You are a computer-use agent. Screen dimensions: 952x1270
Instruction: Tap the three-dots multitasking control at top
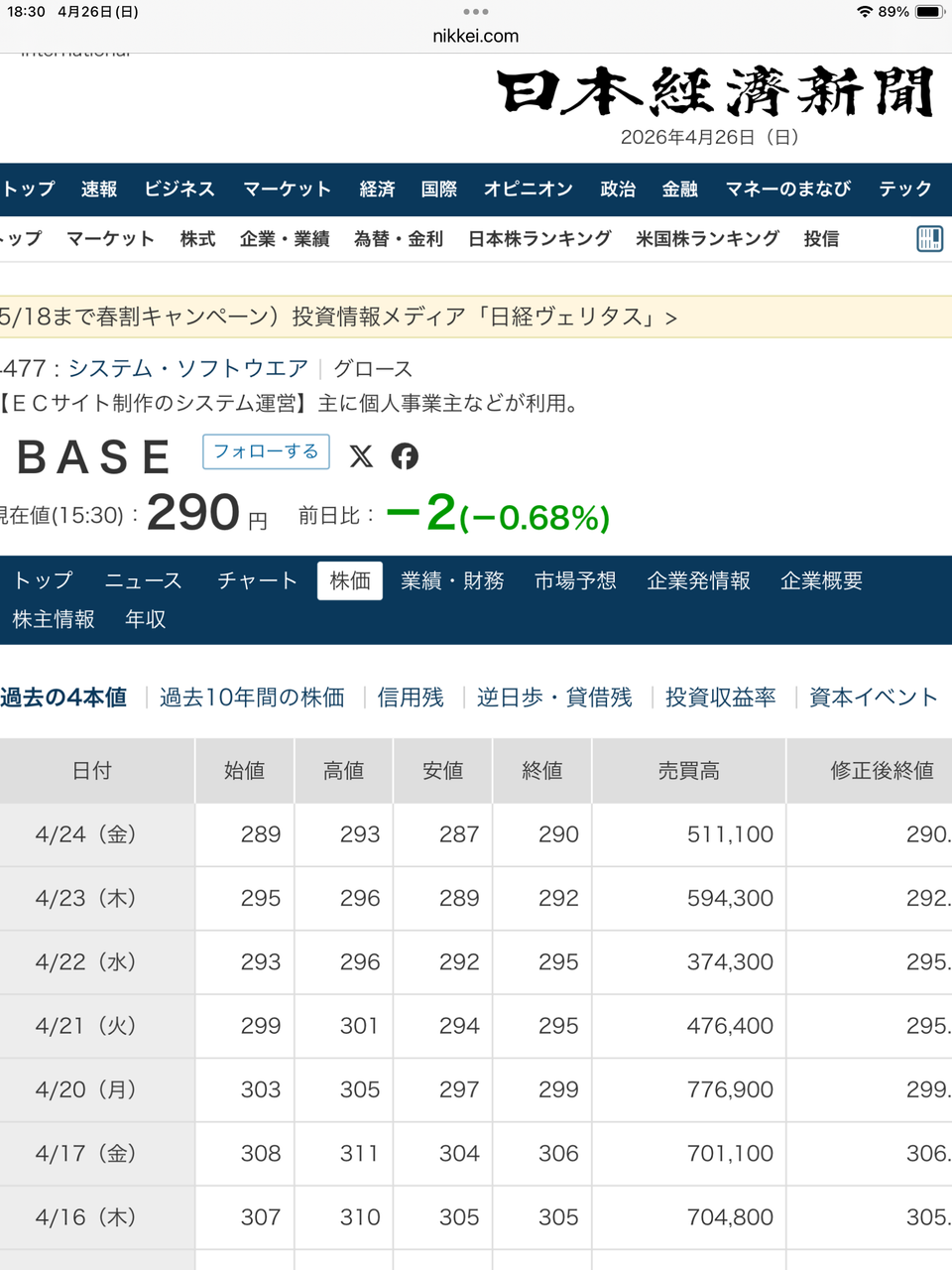476,12
